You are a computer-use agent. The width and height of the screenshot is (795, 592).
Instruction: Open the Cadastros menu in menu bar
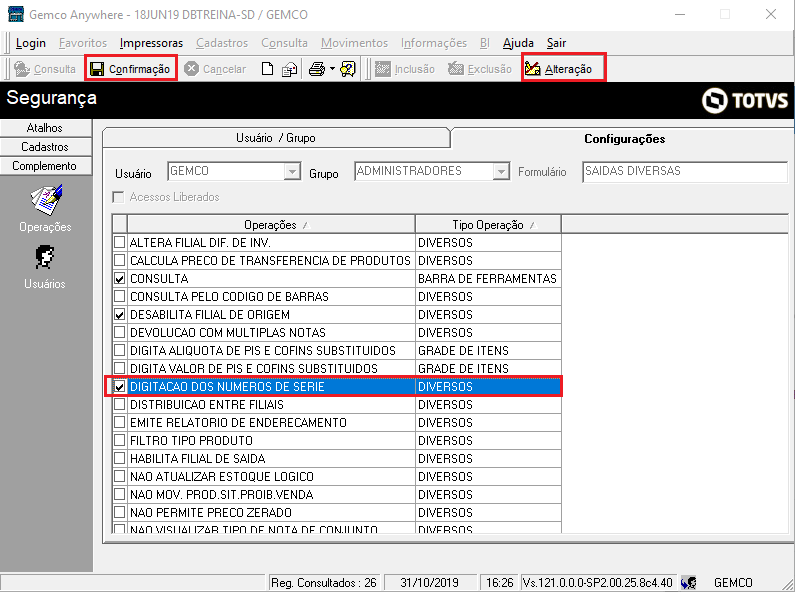click(x=222, y=43)
